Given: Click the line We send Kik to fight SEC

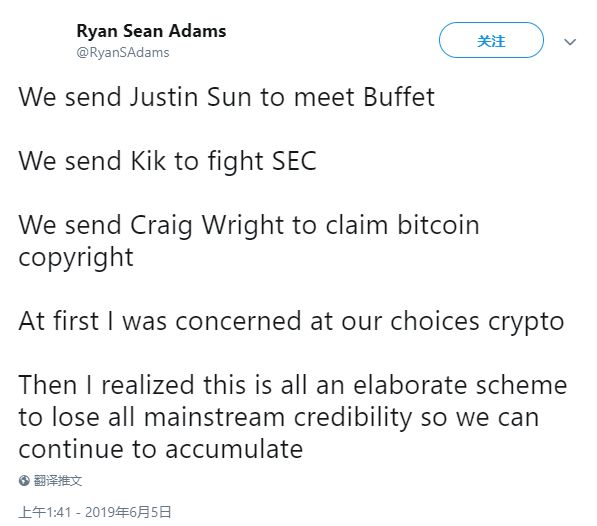Looking at the screenshot, I should (x=168, y=161).
